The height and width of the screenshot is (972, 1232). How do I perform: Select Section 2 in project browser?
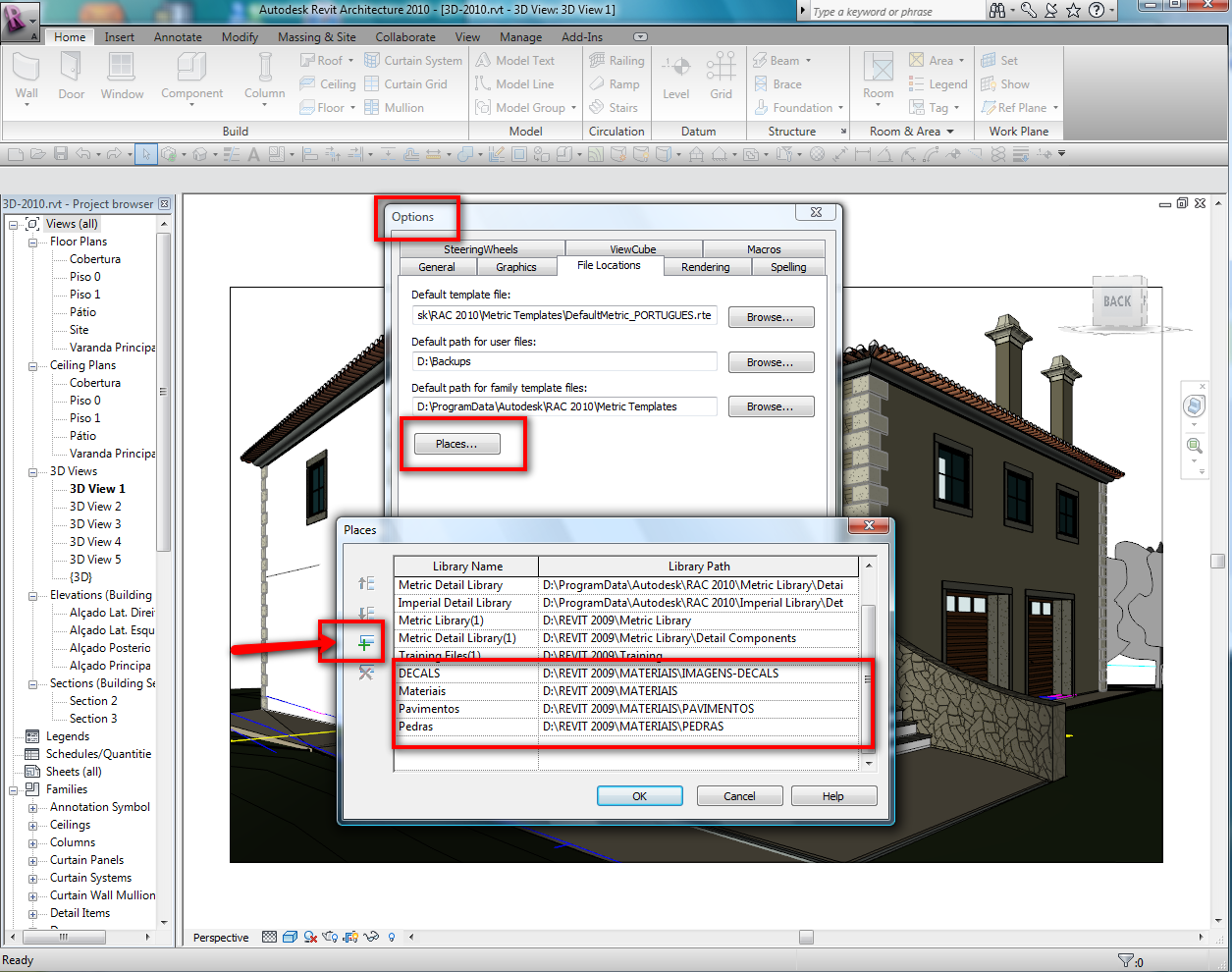(x=93, y=701)
